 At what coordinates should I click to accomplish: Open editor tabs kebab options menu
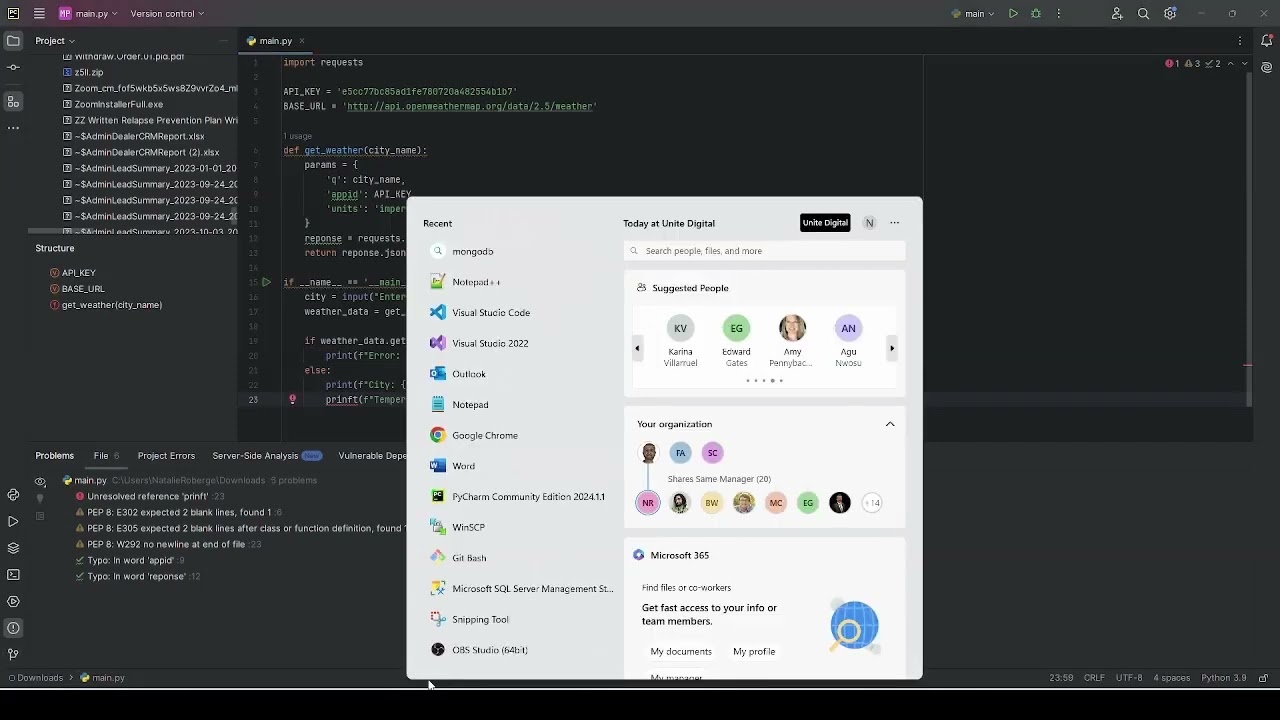1240,41
